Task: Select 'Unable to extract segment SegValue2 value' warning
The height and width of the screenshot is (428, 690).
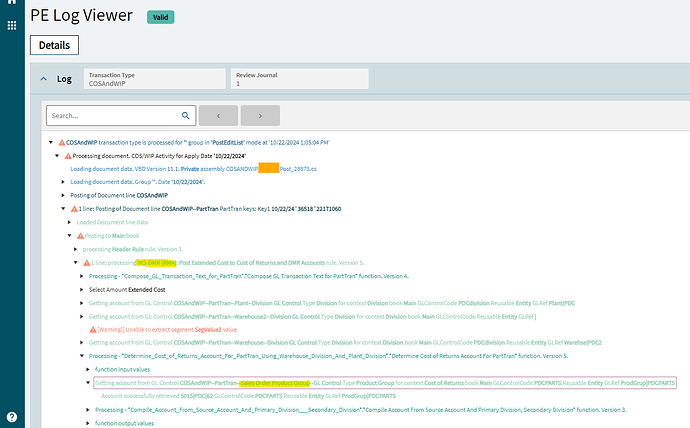Action: tap(167, 329)
